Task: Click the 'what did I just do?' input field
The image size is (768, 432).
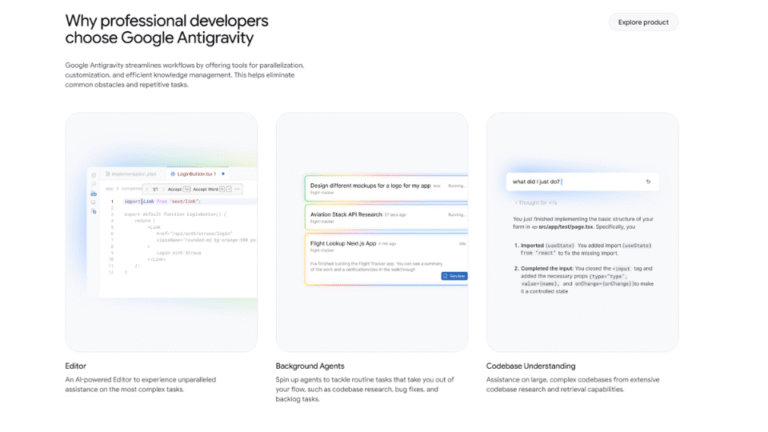Action: tap(582, 182)
